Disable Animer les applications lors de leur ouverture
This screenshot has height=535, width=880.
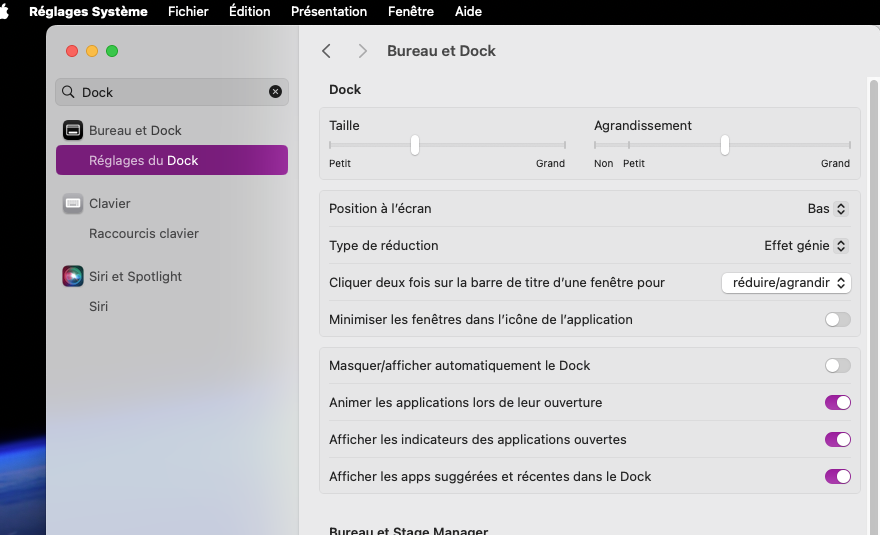tap(837, 403)
